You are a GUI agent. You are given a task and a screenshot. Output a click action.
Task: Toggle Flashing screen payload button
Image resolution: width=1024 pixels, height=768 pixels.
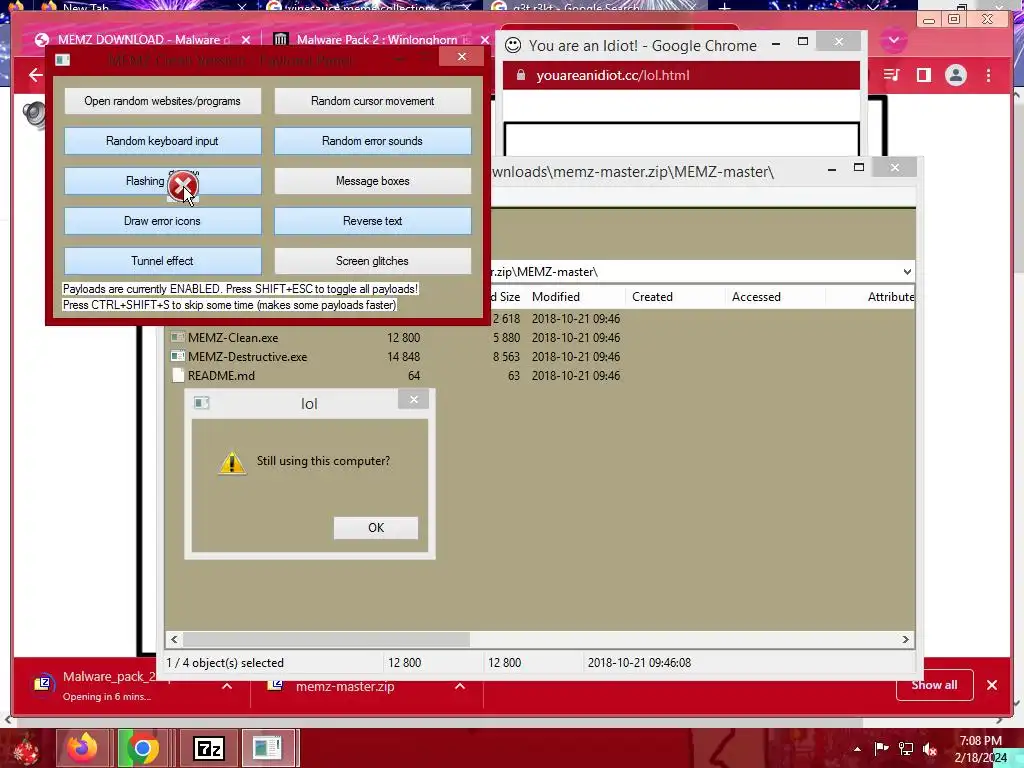(162, 181)
